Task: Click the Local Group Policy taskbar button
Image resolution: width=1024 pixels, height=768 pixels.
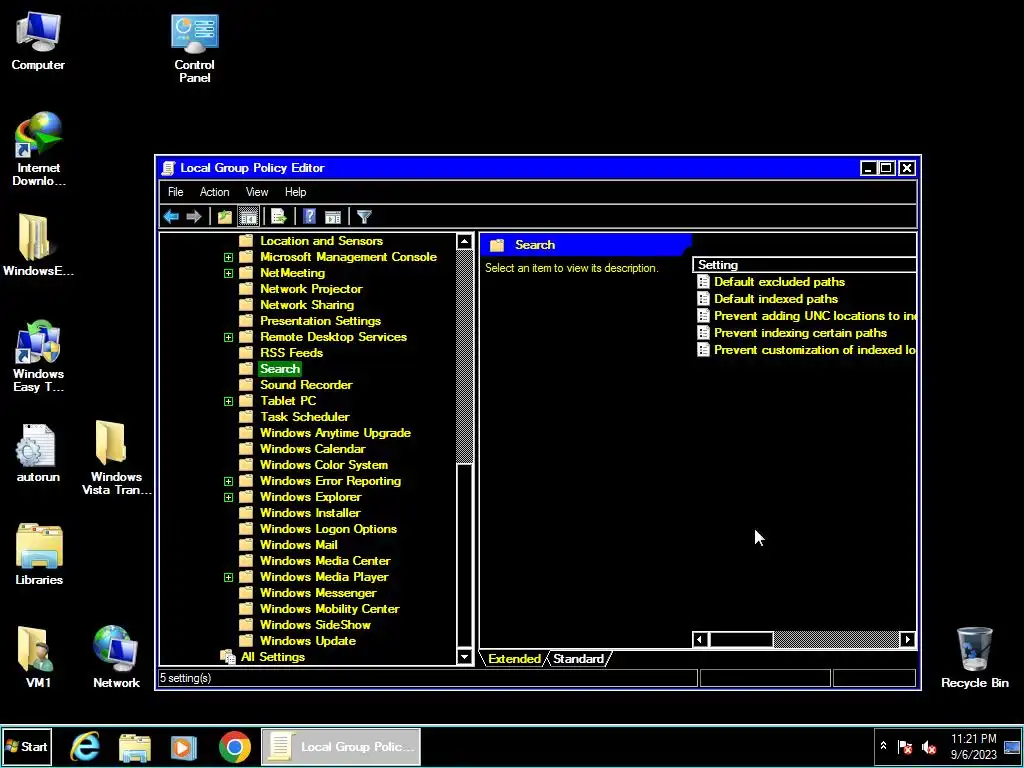Action: click(341, 746)
